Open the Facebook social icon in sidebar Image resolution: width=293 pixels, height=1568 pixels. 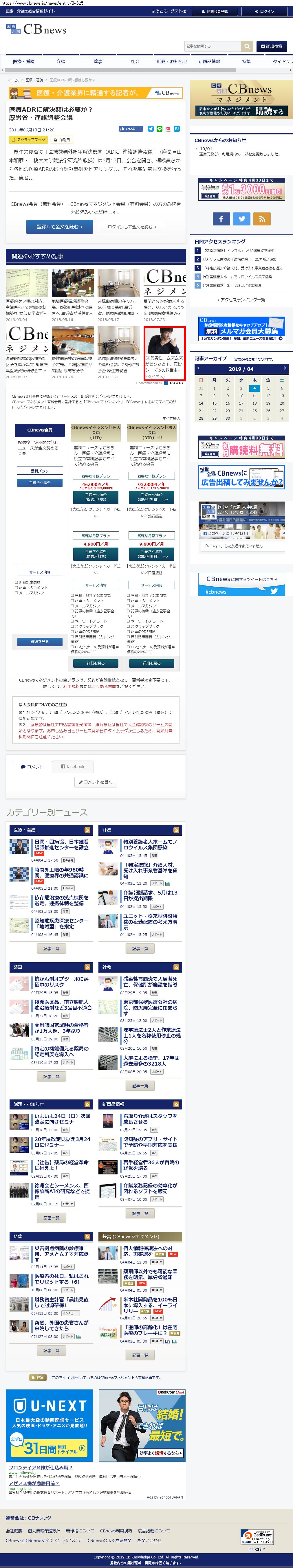coord(221,219)
